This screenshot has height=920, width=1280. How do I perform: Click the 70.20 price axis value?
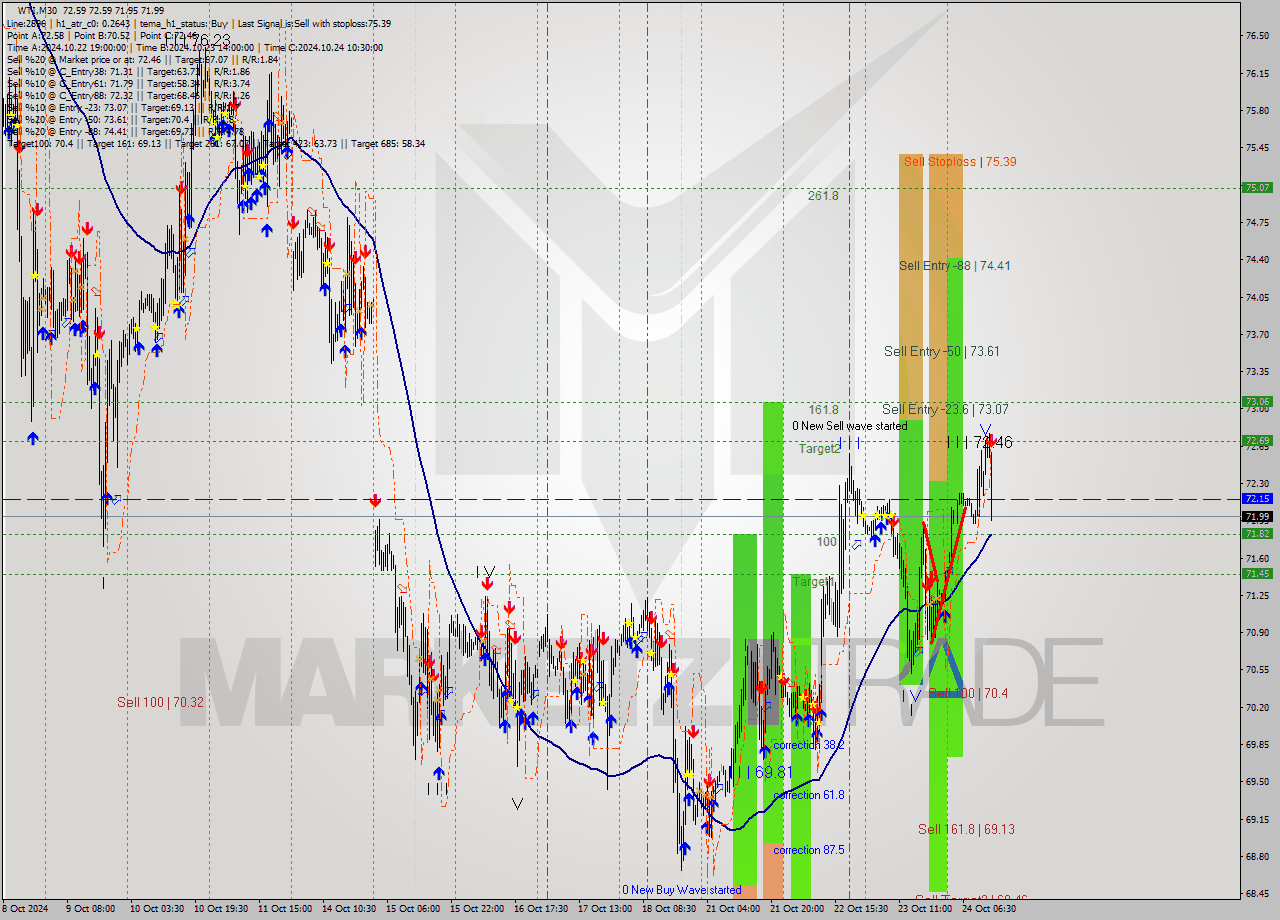pyautogui.click(x=1257, y=707)
